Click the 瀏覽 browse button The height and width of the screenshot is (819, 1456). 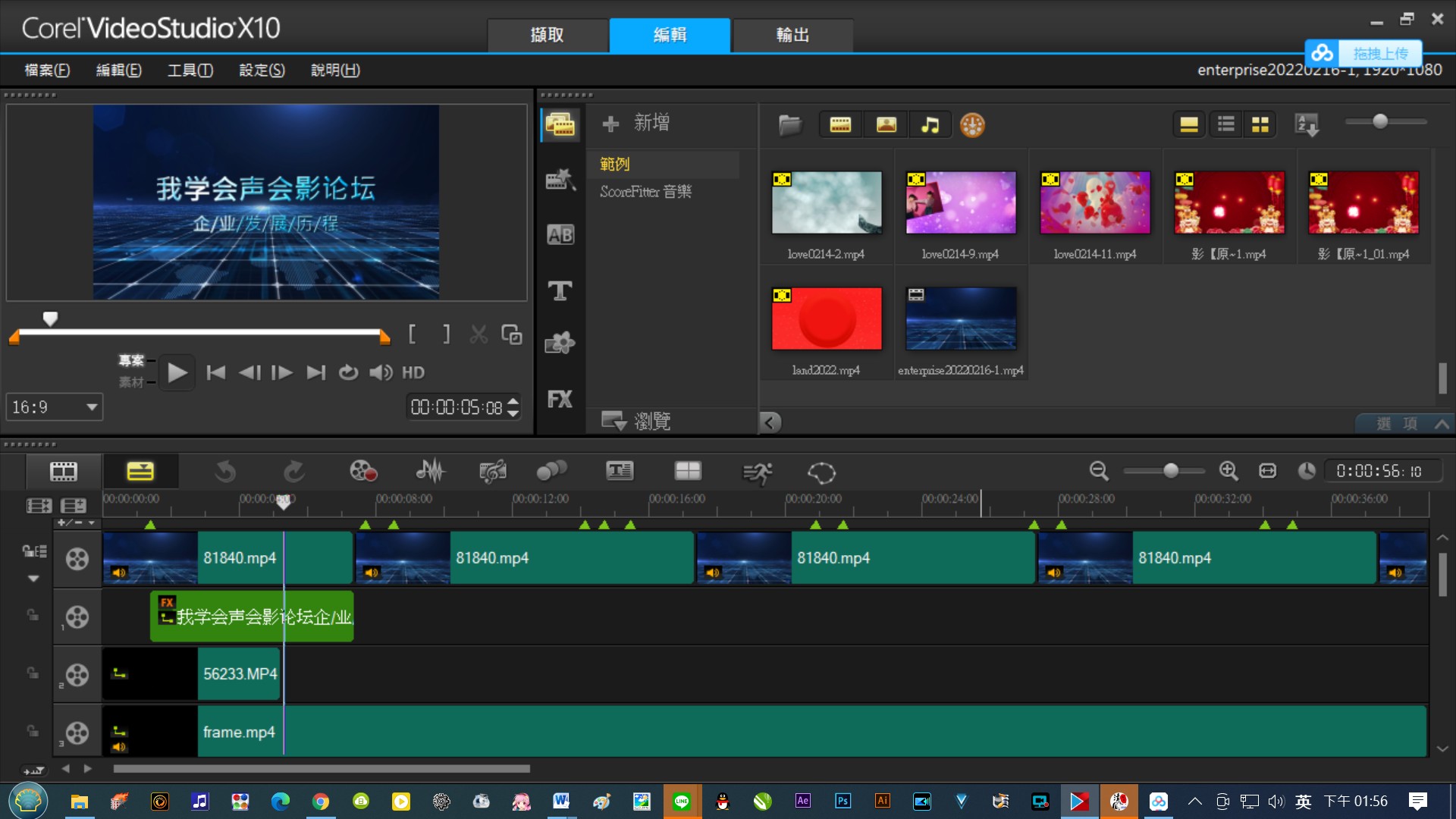coord(637,421)
